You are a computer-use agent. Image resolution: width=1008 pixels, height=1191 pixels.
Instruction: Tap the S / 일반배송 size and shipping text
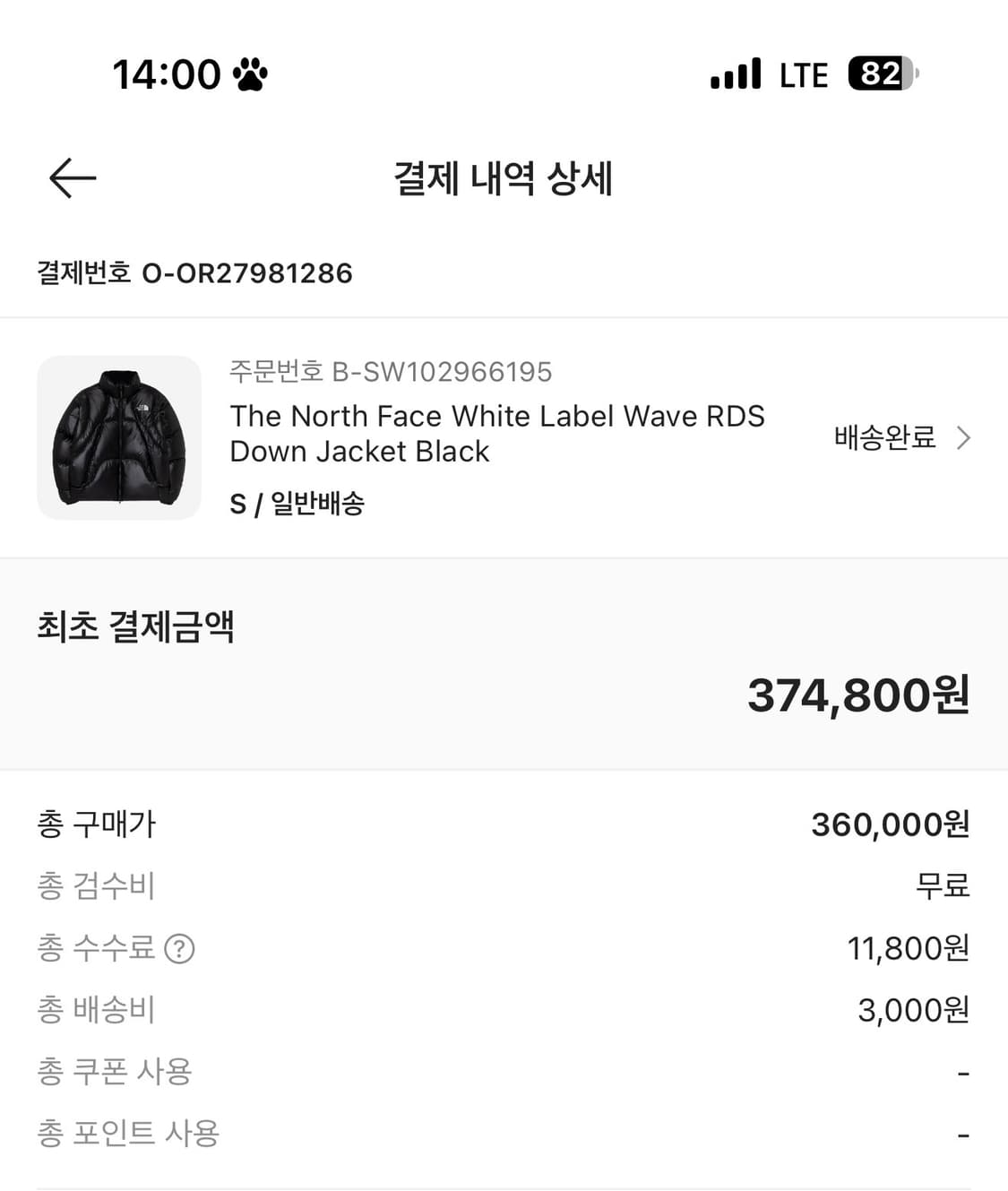[x=297, y=504]
